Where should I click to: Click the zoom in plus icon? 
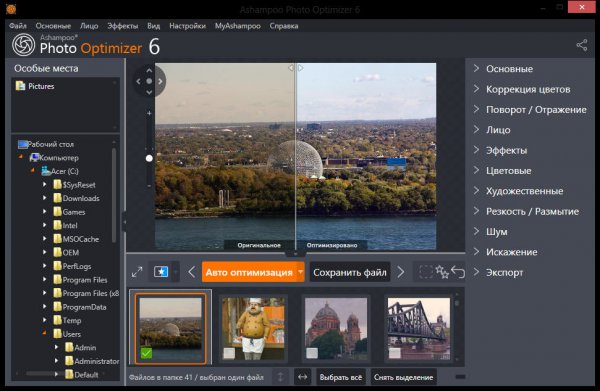click(149, 113)
